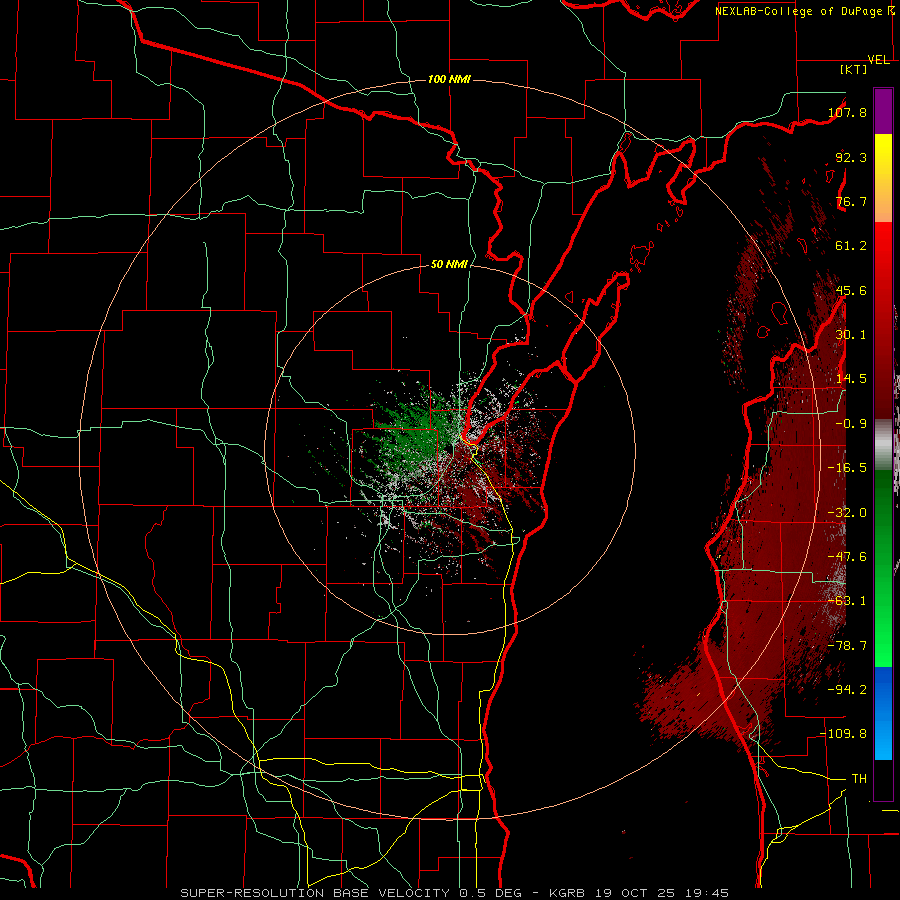This screenshot has height=900, width=900.
Task: Click the 76.7 velocity scale value
Action: click(x=851, y=201)
